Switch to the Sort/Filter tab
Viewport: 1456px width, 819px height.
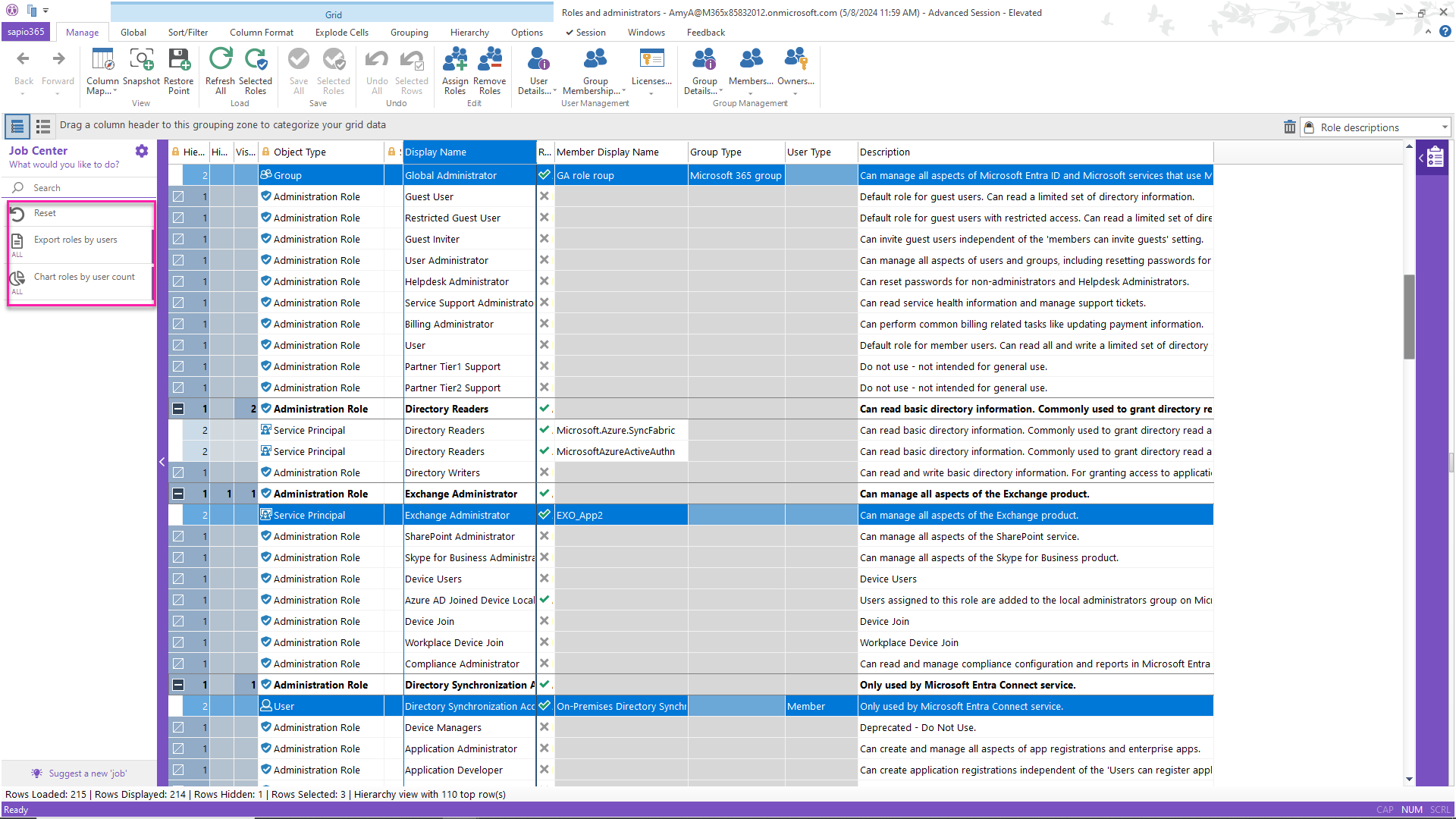pyautogui.click(x=188, y=33)
